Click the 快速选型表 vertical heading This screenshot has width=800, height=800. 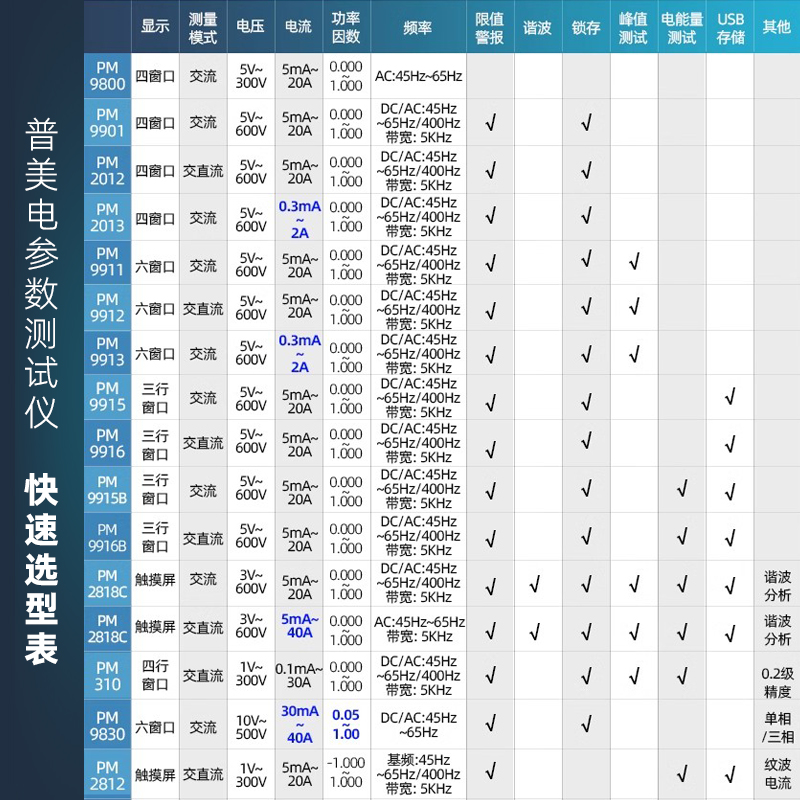[41, 569]
